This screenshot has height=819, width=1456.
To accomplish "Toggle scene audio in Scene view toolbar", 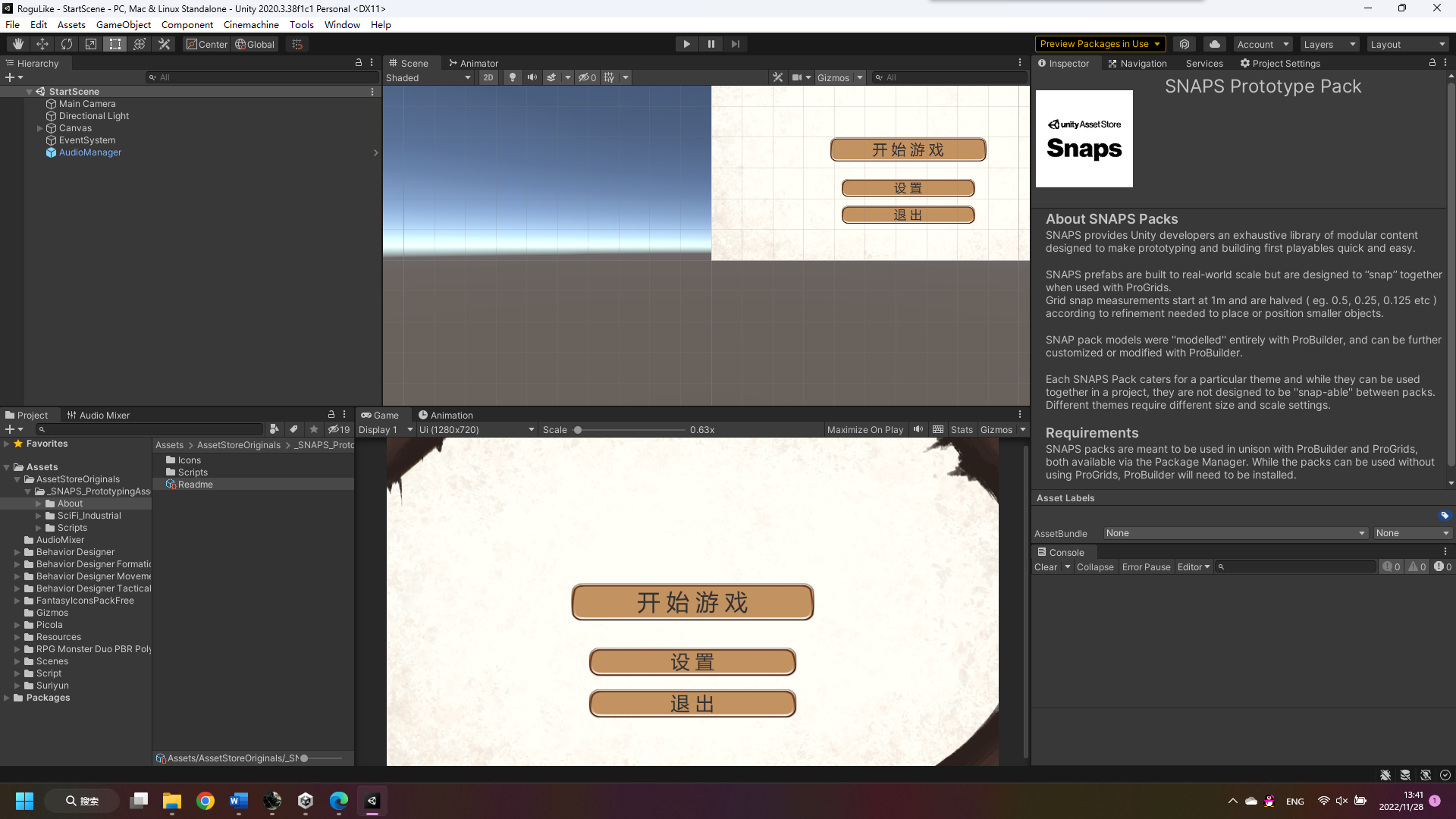I will click(533, 77).
